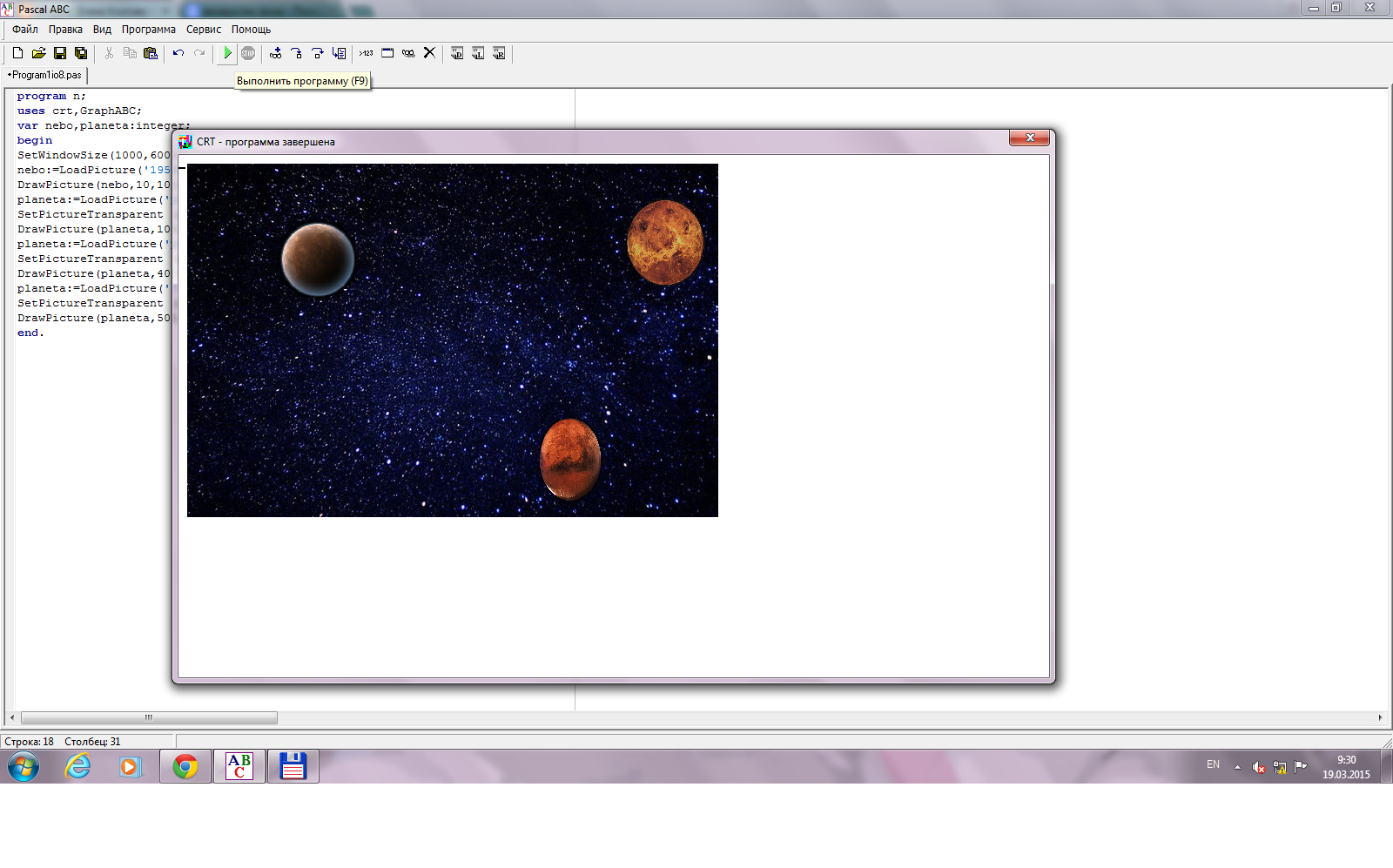Click the Step Into debug icon
The height and width of the screenshot is (868, 1393).
coord(297,53)
